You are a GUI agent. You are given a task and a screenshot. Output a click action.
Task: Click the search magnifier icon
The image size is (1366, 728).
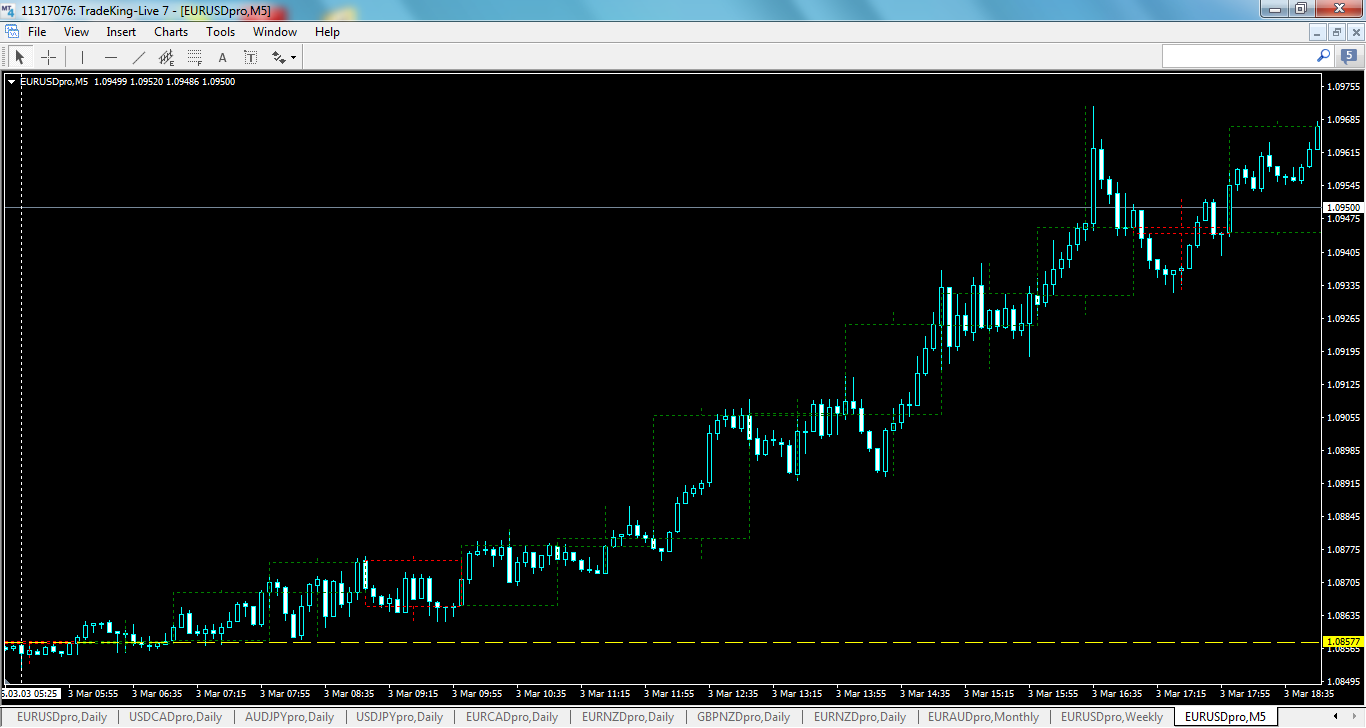(1323, 56)
